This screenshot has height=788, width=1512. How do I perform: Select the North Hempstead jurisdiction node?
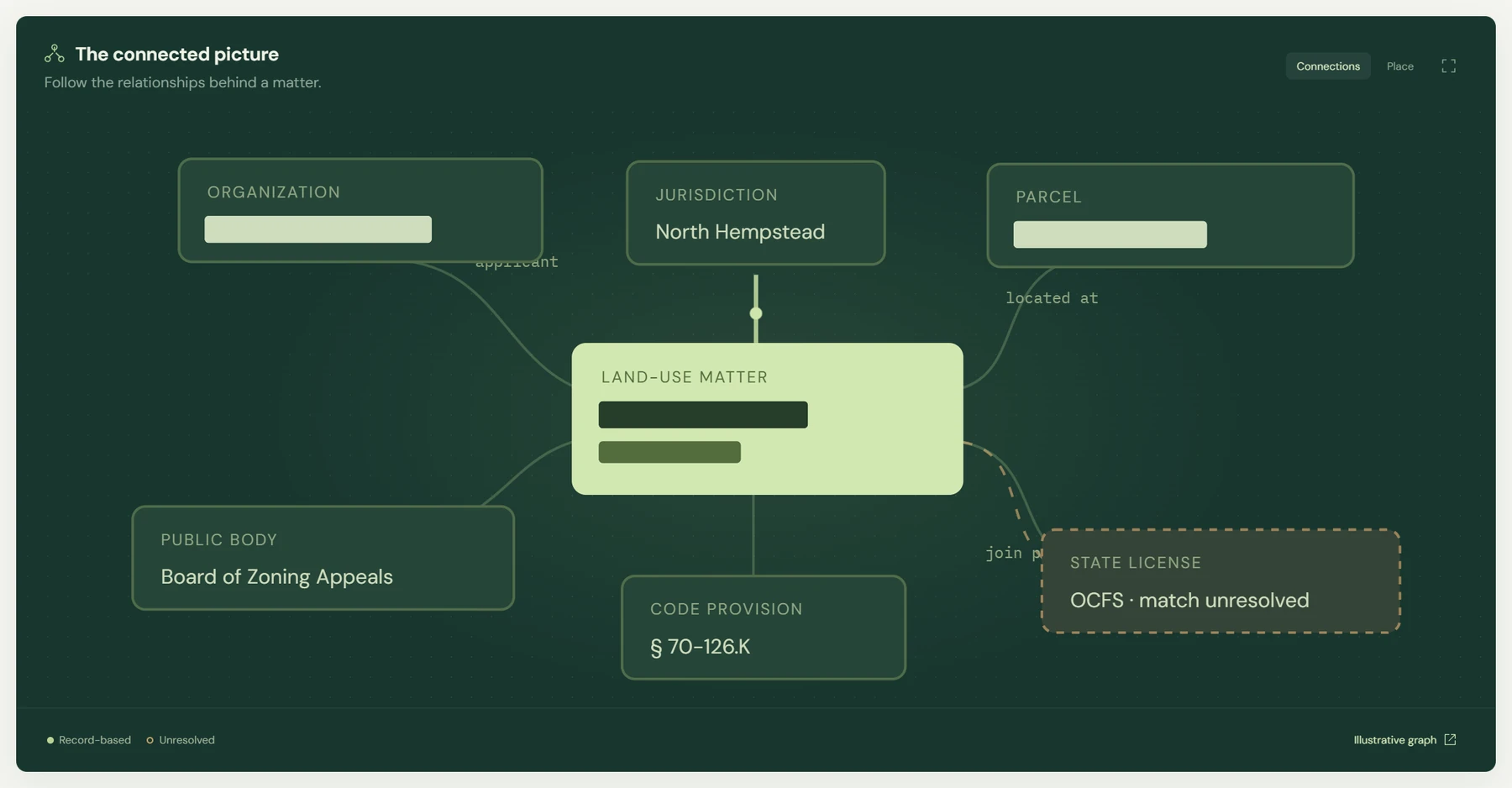755,213
